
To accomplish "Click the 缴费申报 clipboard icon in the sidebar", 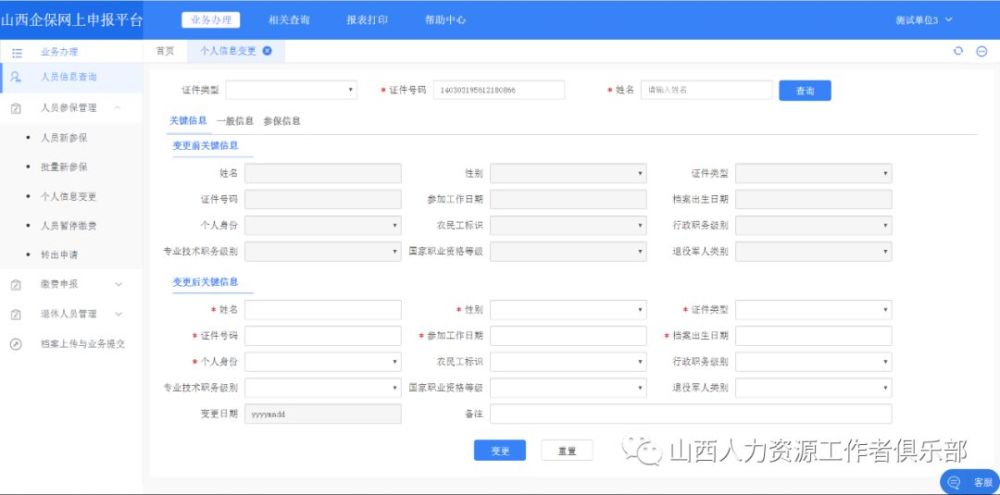I will (16, 284).
